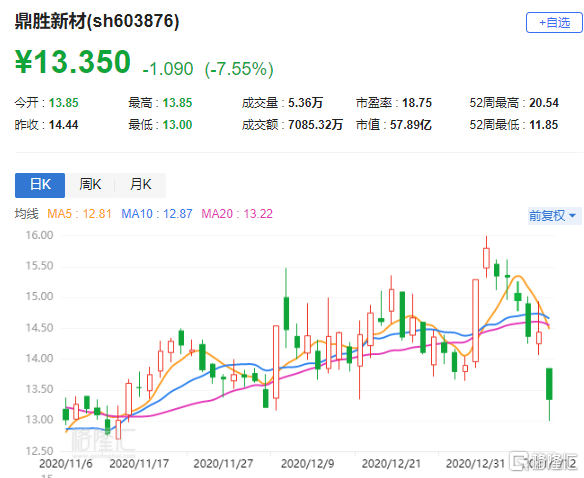Click the 15.00 price axis label
Viewport: 584px width, 478px height.
tap(39, 297)
